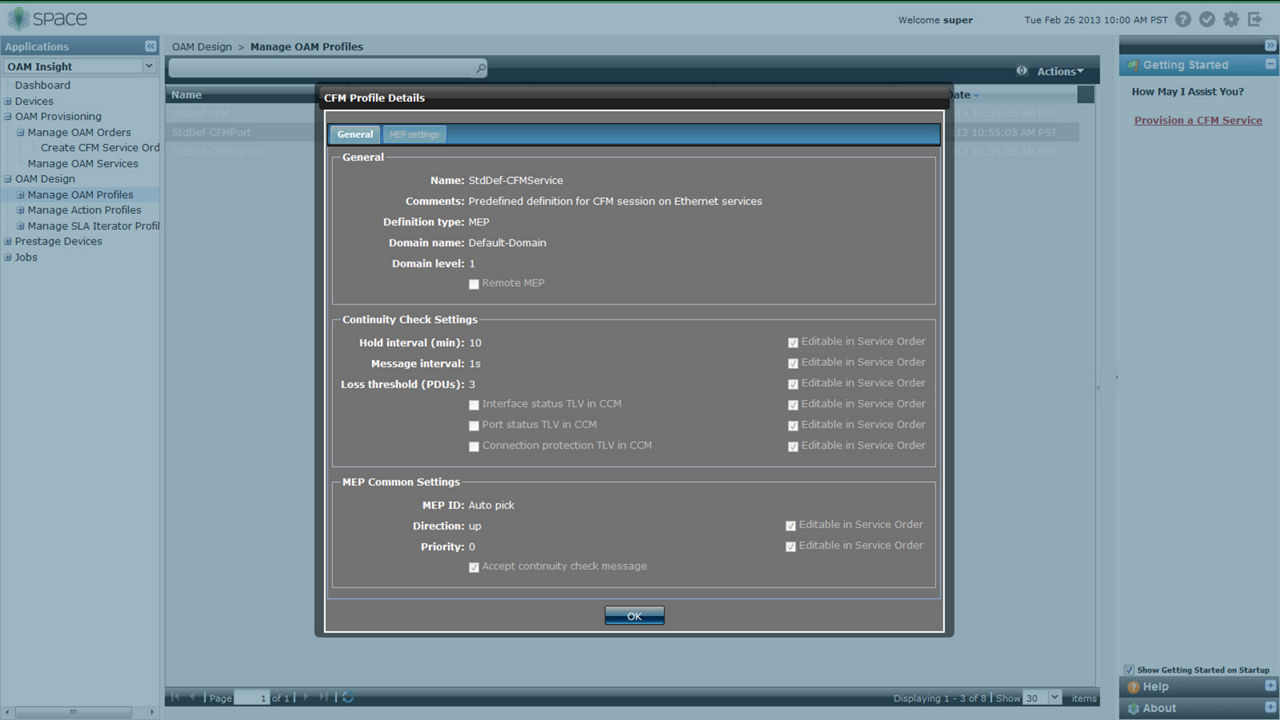Collapse the Applications panel with double-chevron icon

coord(150,46)
